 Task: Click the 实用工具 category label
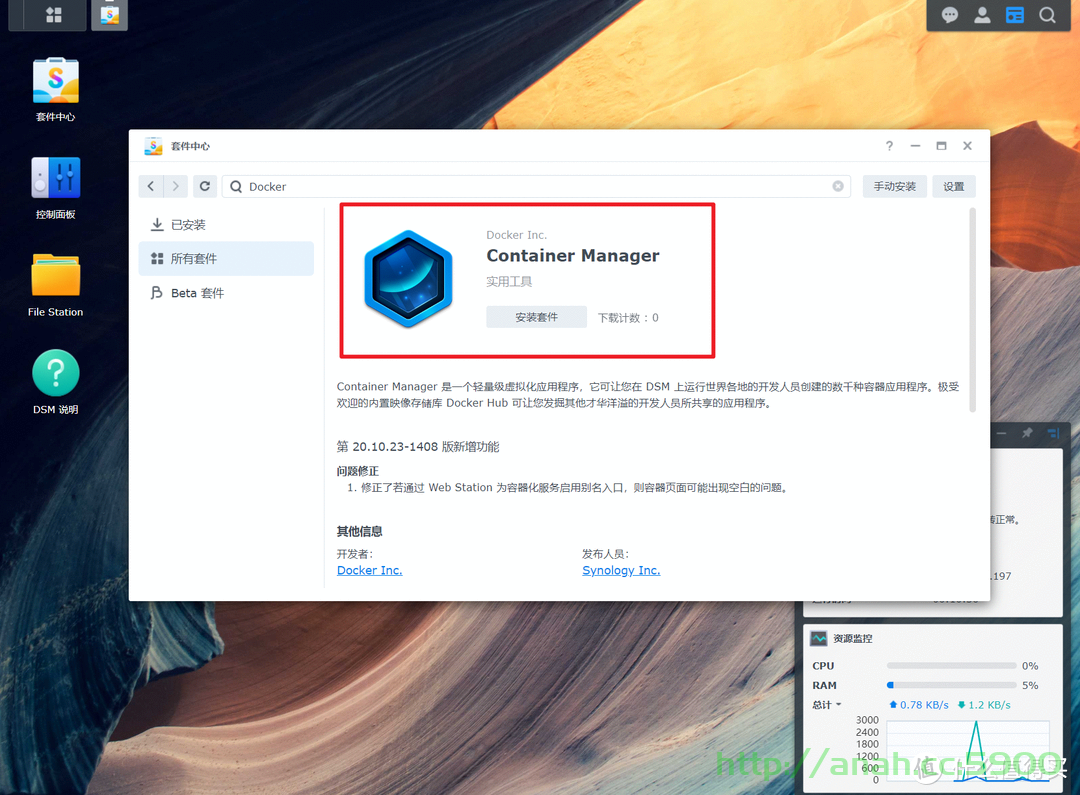(509, 282)
